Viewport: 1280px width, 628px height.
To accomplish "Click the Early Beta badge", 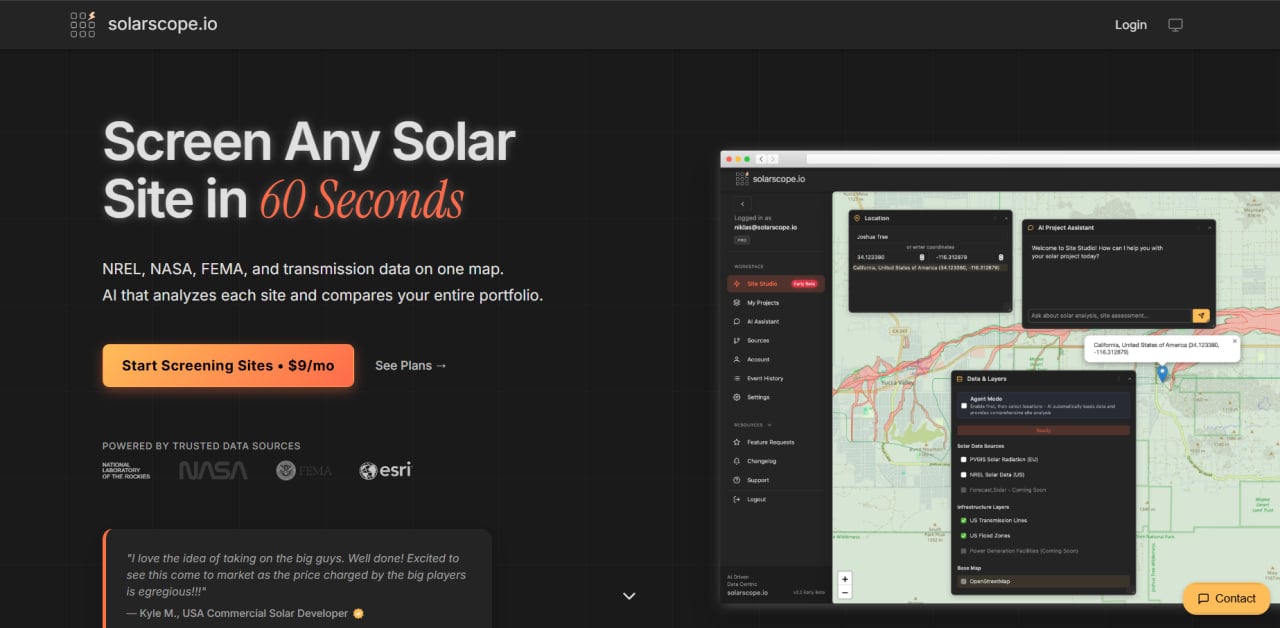I will click(805, 284).
